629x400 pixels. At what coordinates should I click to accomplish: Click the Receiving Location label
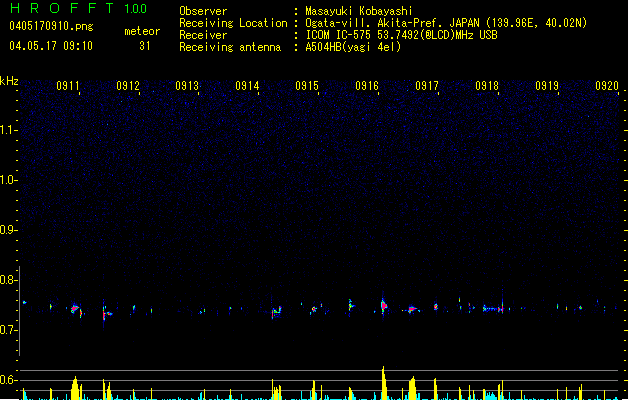pyautogui.click(x=233, y=23)
